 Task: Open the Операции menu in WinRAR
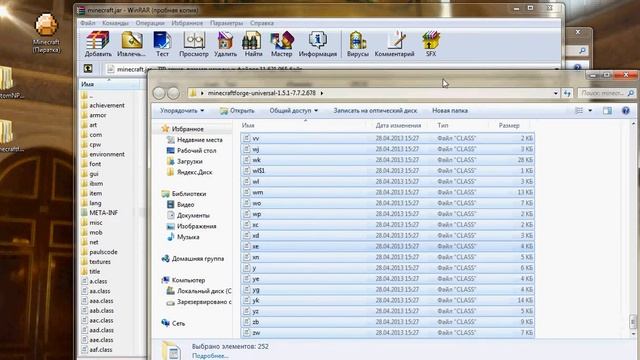point(150,23)
